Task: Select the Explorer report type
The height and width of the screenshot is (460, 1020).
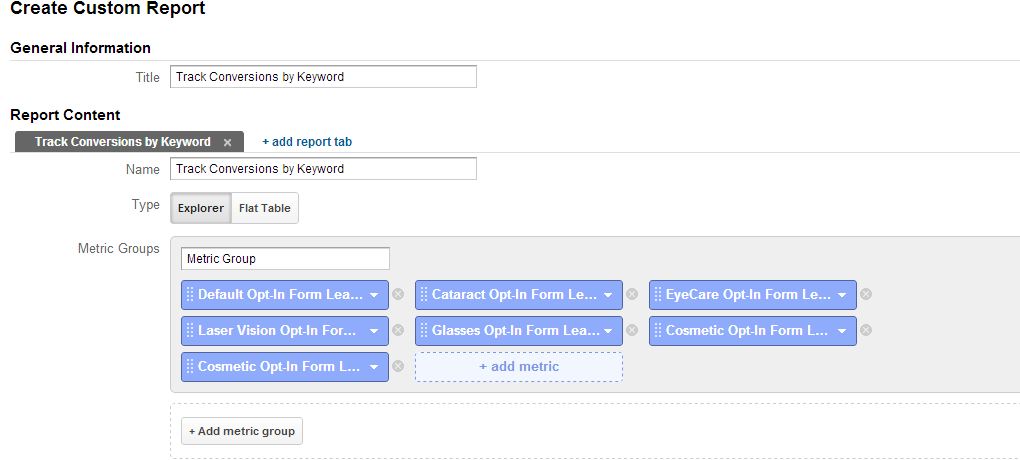Action: [201, 208]
